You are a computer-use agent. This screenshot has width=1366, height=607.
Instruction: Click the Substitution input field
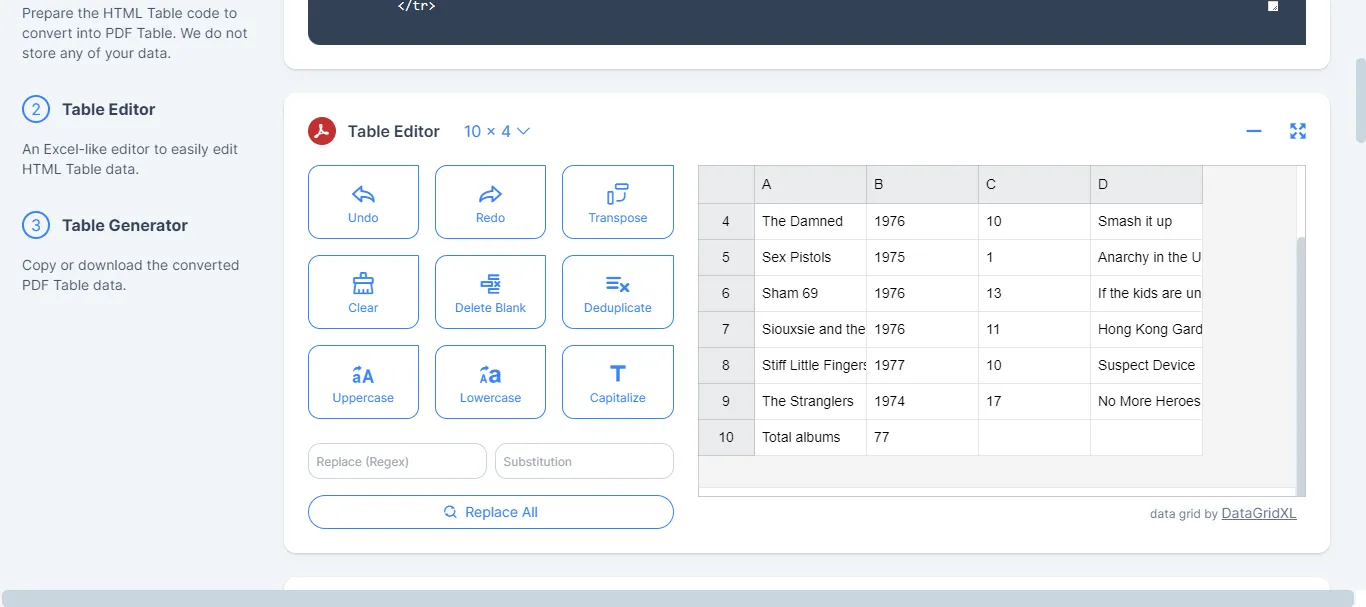[x=584, y=461]
